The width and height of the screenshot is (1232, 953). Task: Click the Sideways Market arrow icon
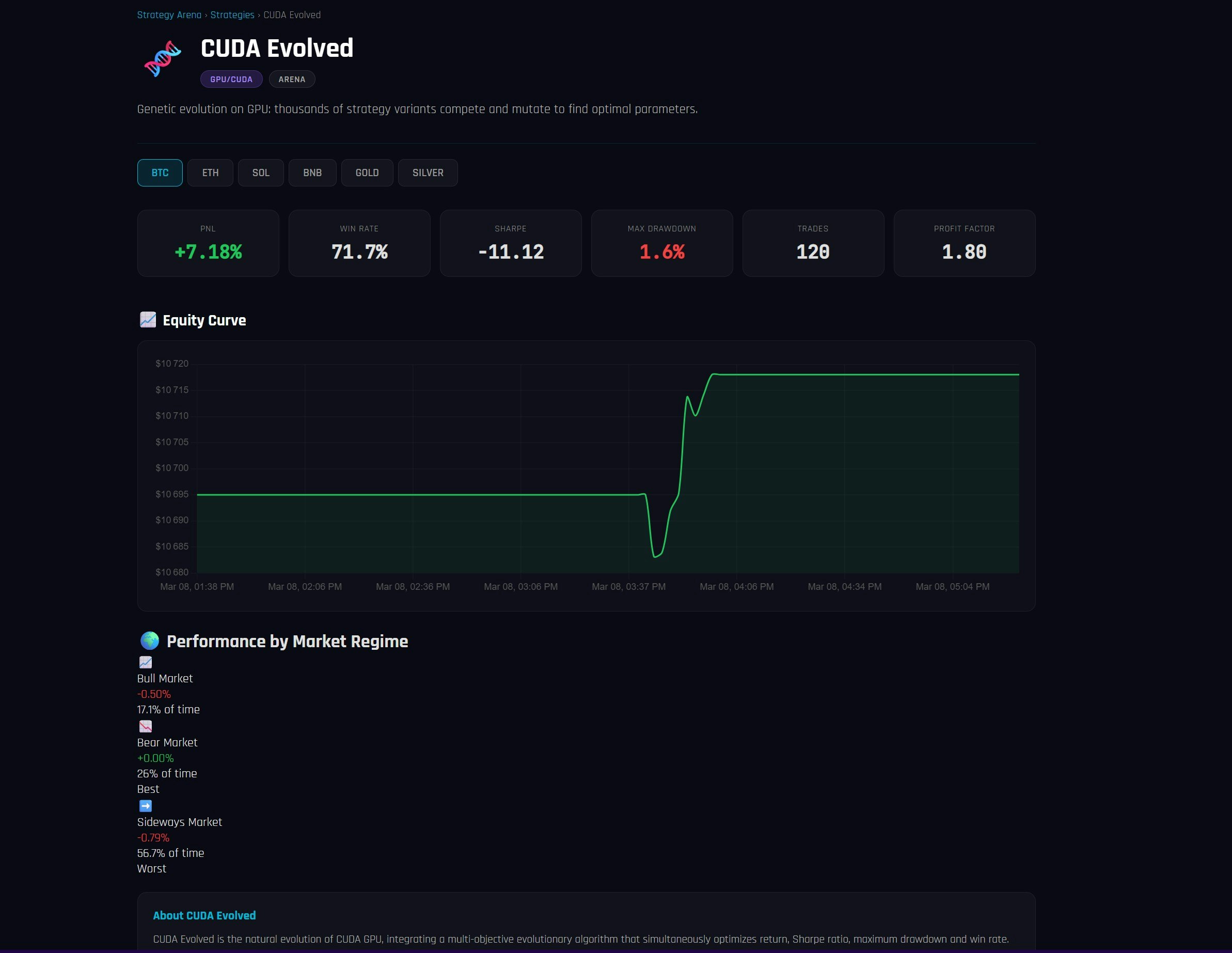click(x=146, y=806)
